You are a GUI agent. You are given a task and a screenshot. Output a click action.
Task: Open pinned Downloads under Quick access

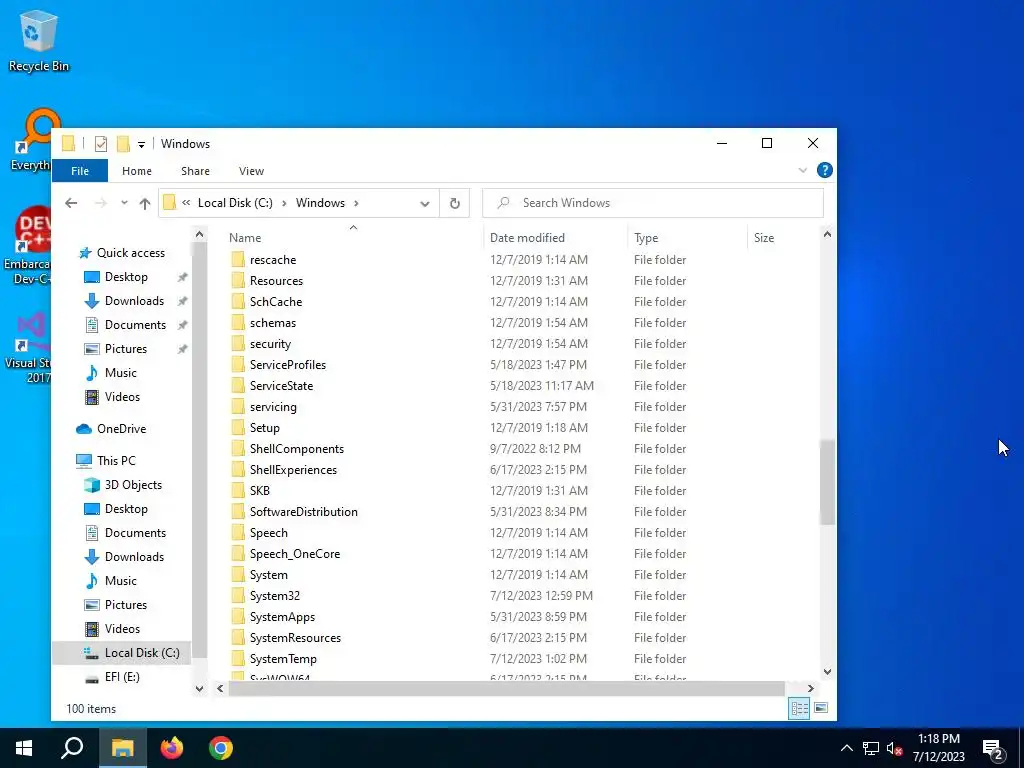pyautogui.click(x=135, y=301)
